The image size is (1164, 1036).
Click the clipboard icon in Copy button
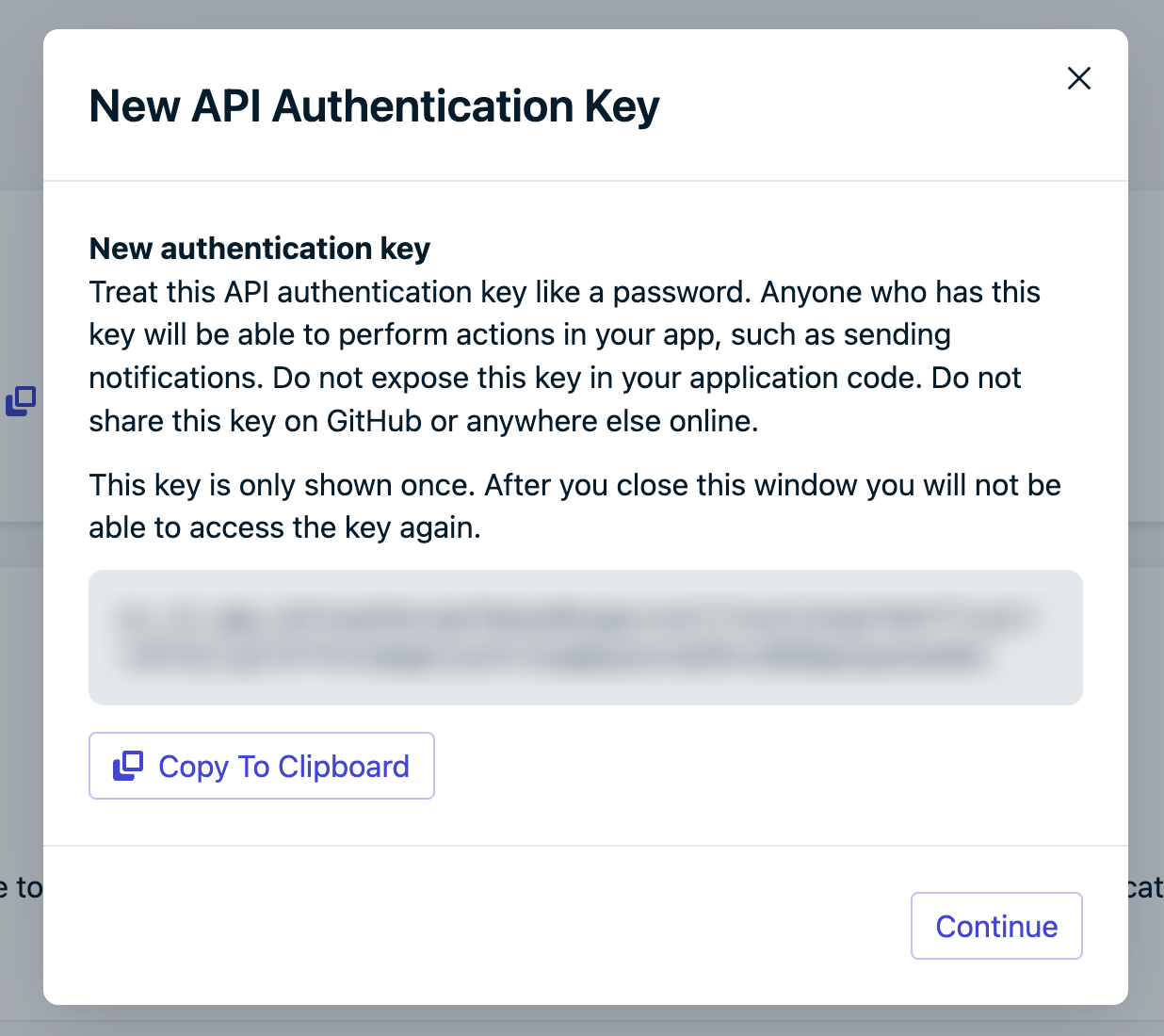(x=128, y=767)
